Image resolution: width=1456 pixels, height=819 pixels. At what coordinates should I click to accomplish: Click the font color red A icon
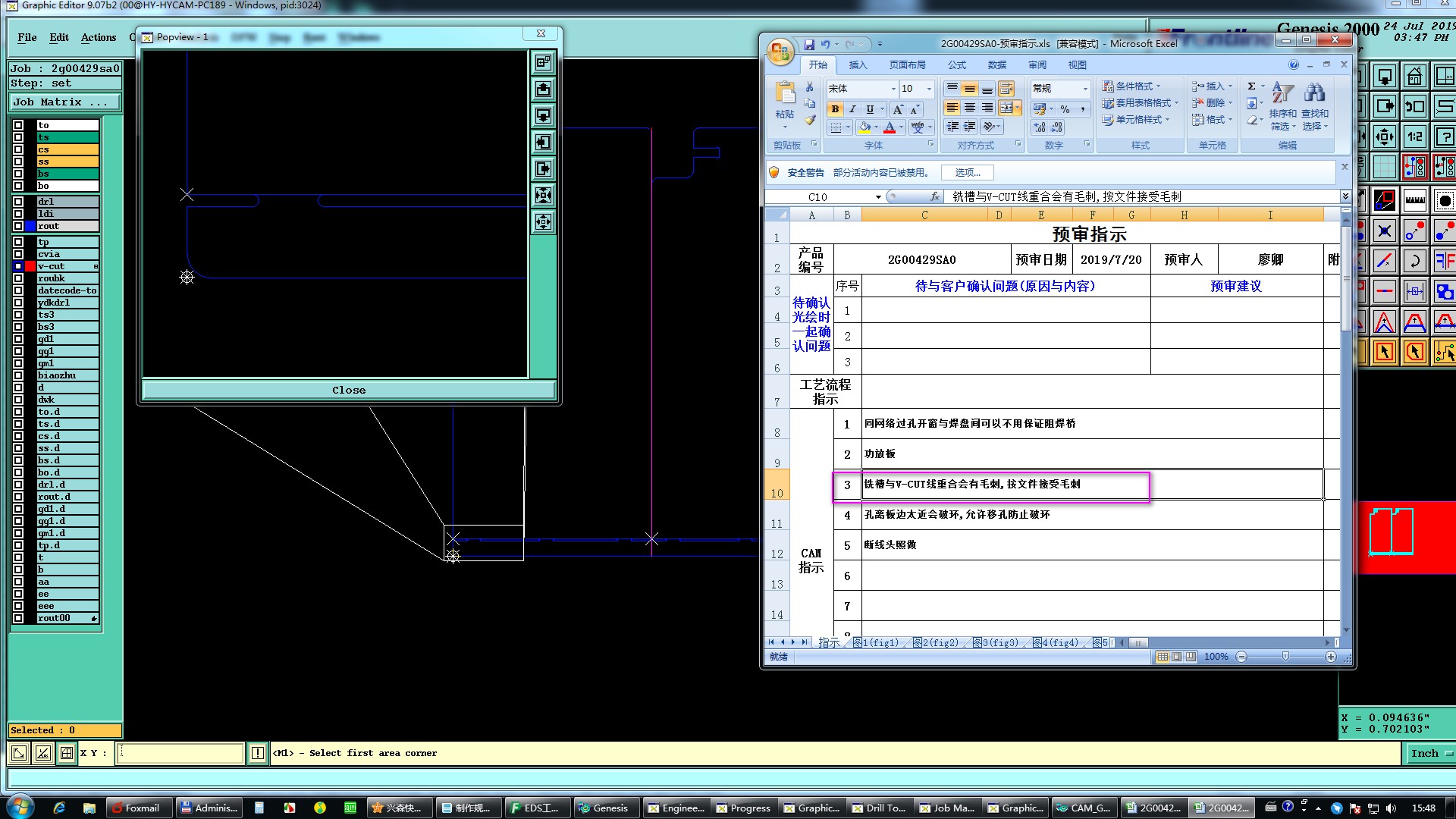click(x=890, y=127)
